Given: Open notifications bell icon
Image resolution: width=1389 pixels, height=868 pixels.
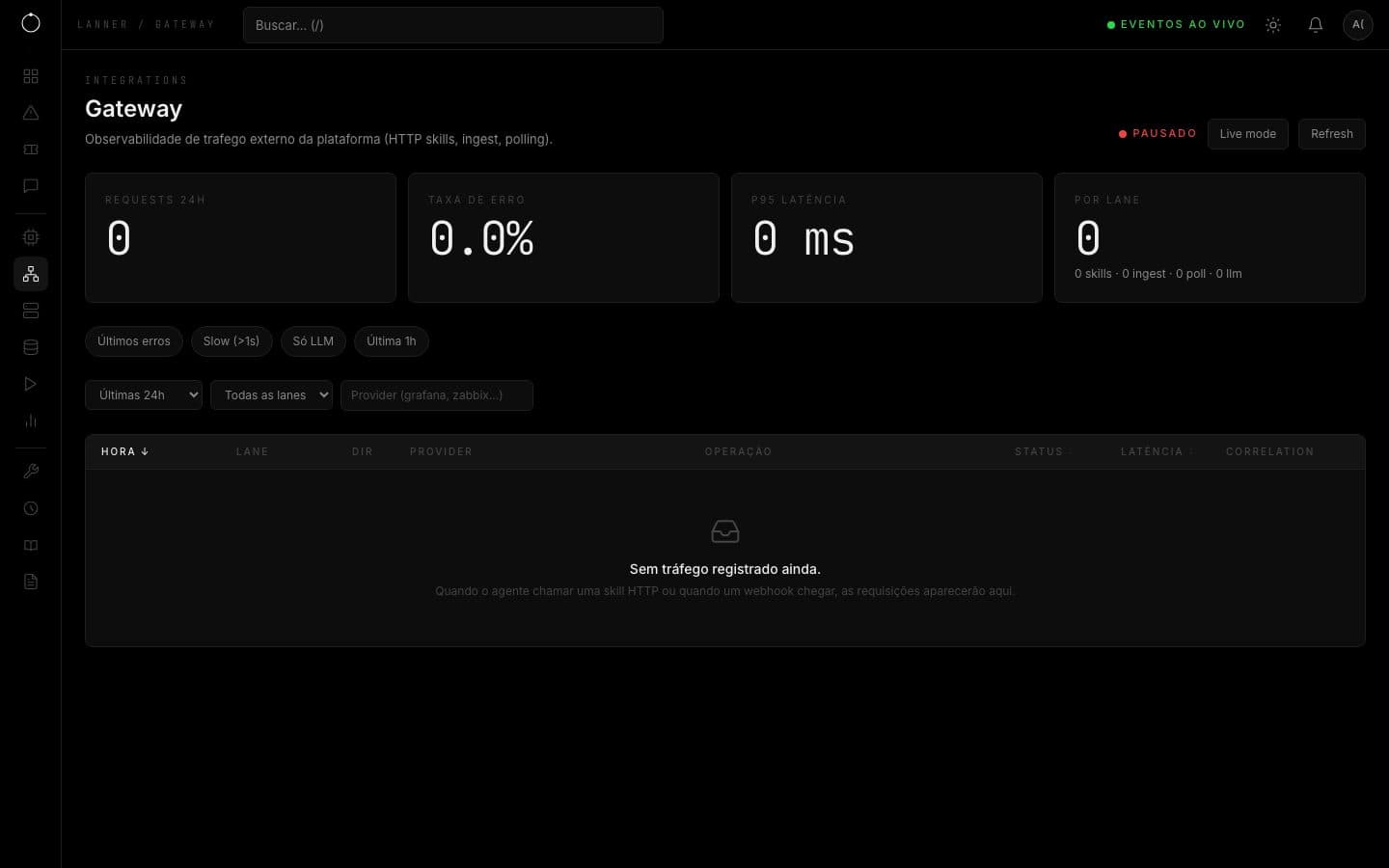Looking at the screenshot, I should click(x=1316, y=25).
